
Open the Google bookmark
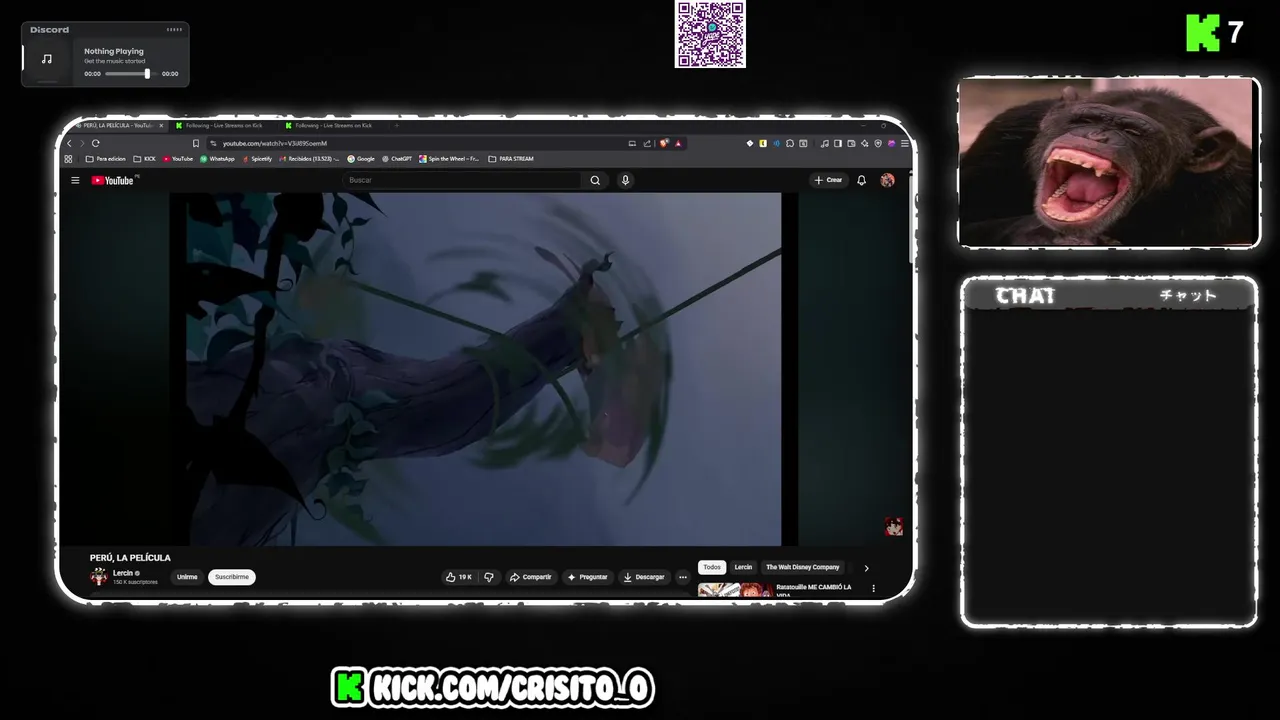pos(361,158)
